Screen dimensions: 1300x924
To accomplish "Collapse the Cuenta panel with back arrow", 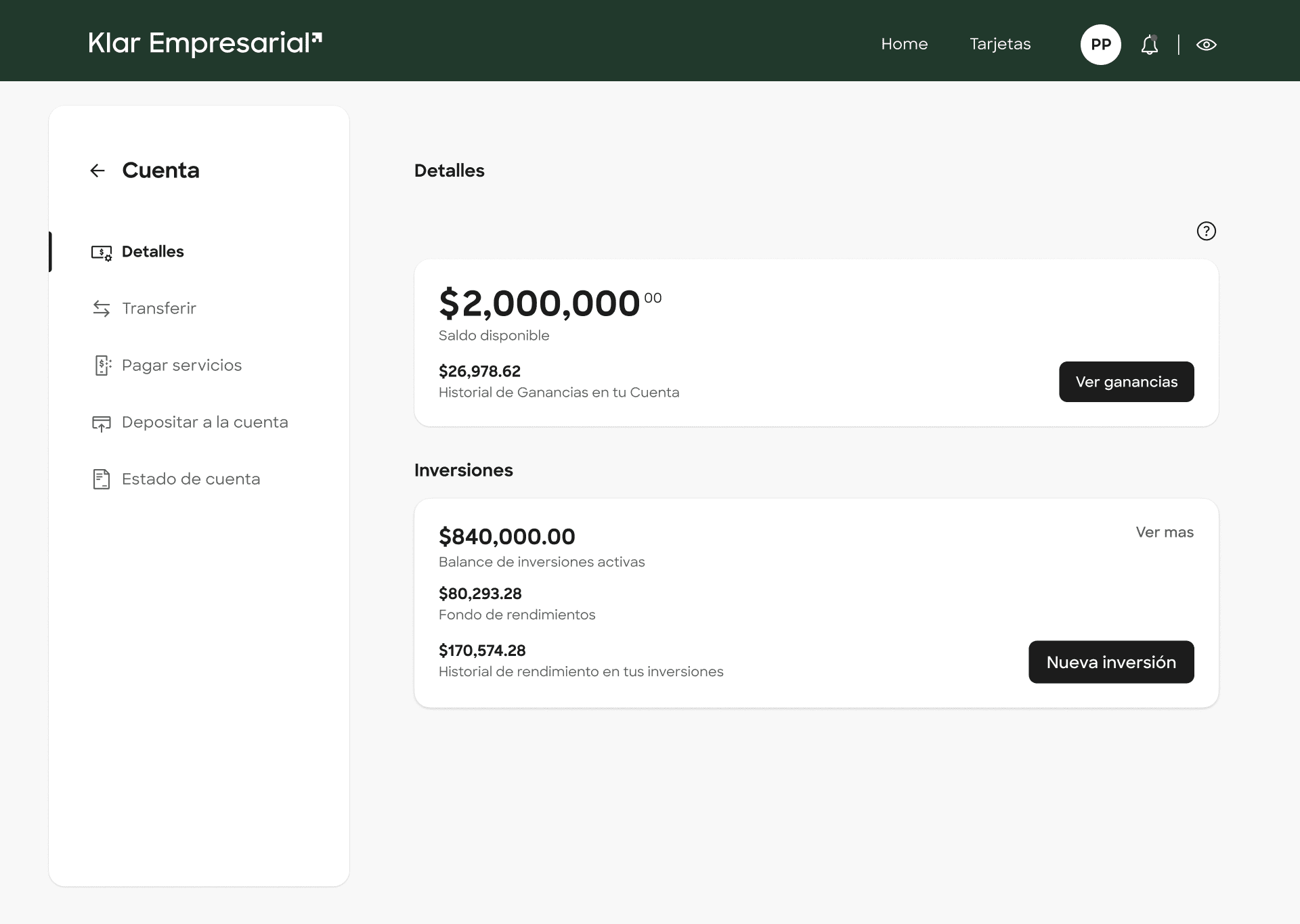I will [97, 170].
